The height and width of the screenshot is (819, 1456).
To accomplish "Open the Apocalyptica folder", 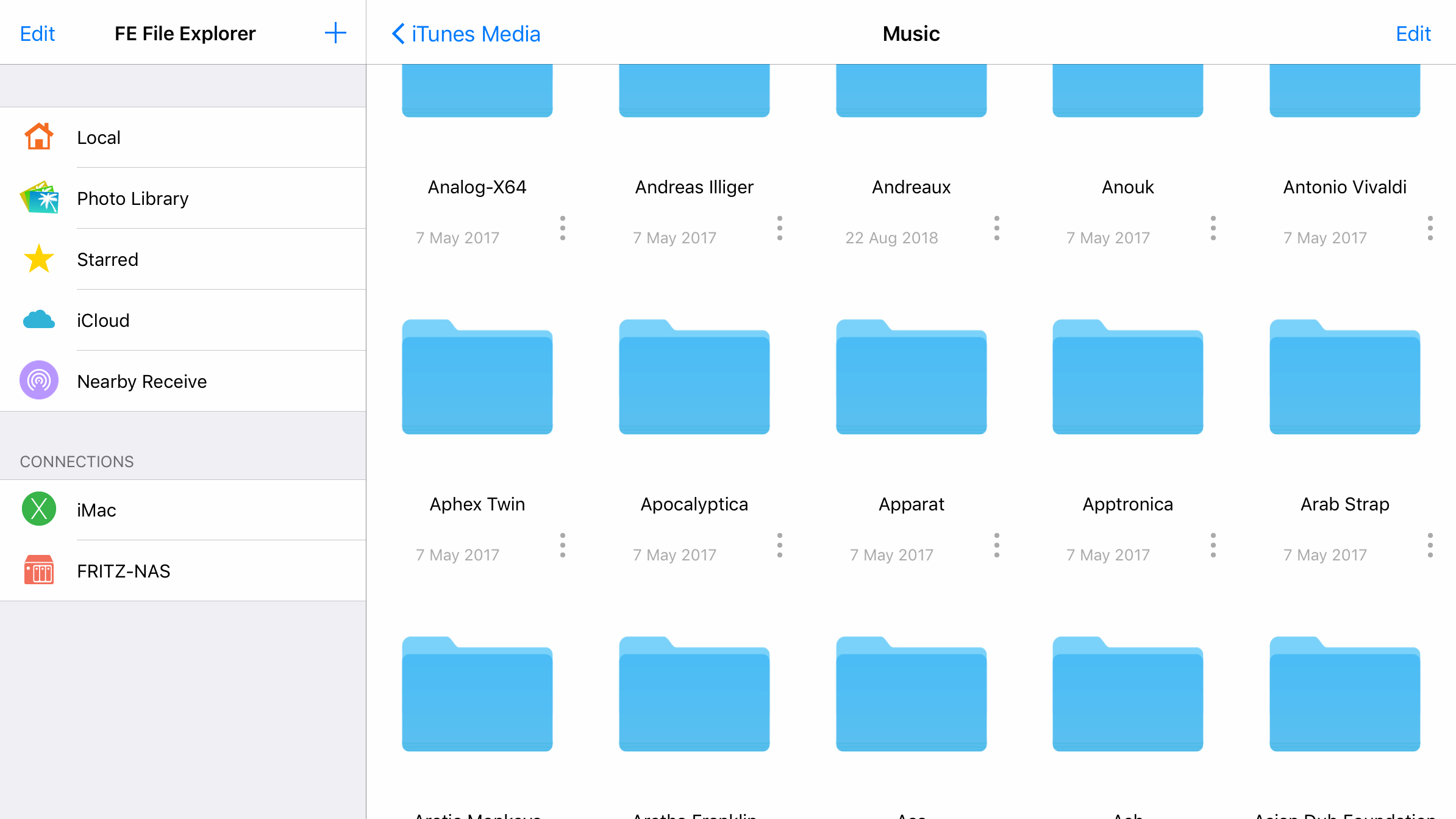I will 694,376.
